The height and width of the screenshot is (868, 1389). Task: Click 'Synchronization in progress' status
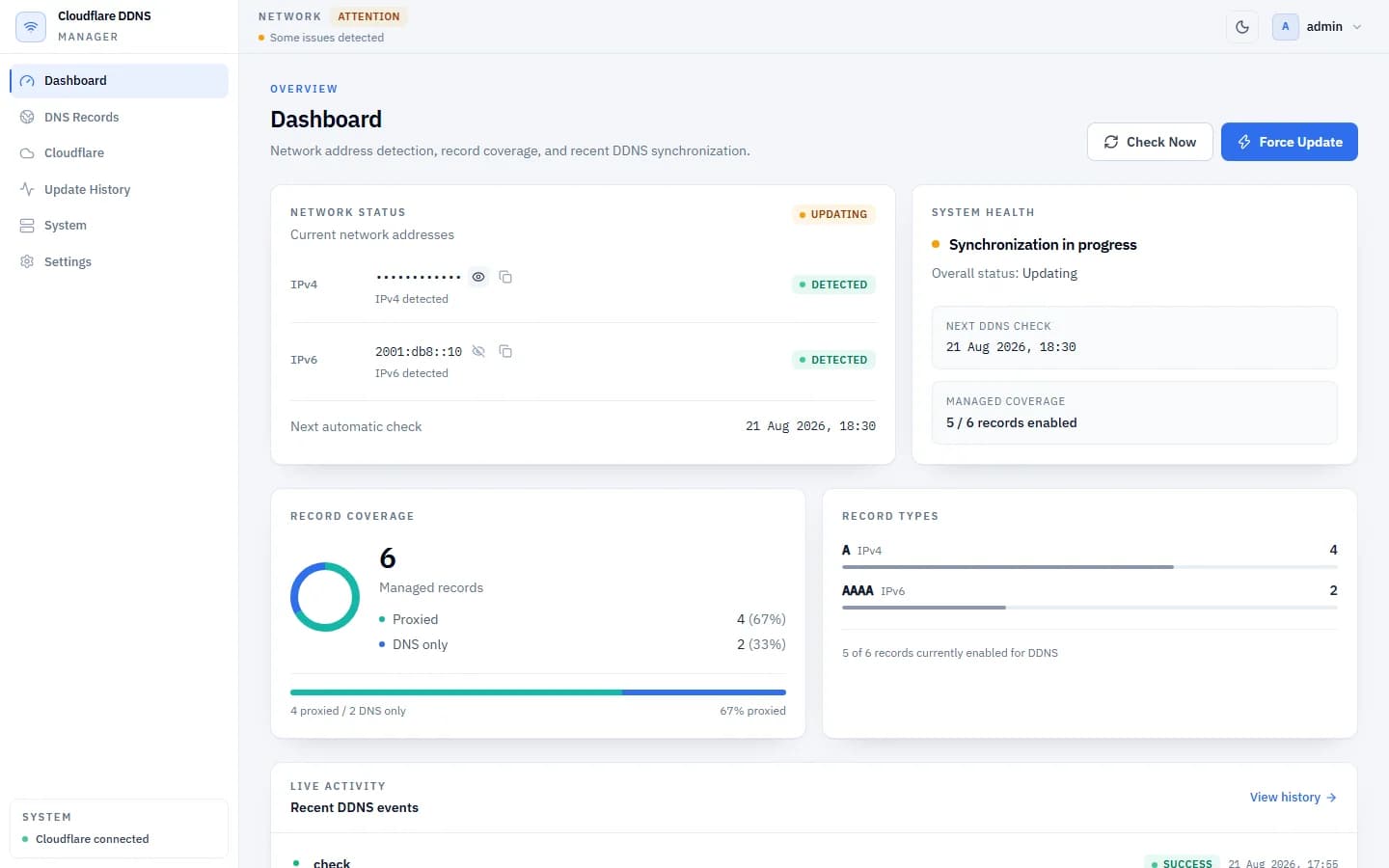(1043, 245)
